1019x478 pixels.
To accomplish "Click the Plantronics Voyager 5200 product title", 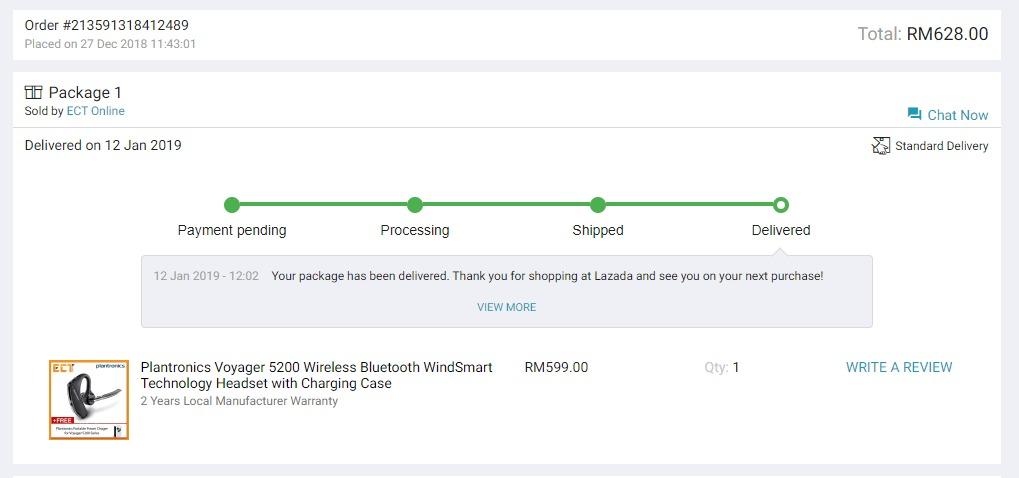I will point(316,375).
